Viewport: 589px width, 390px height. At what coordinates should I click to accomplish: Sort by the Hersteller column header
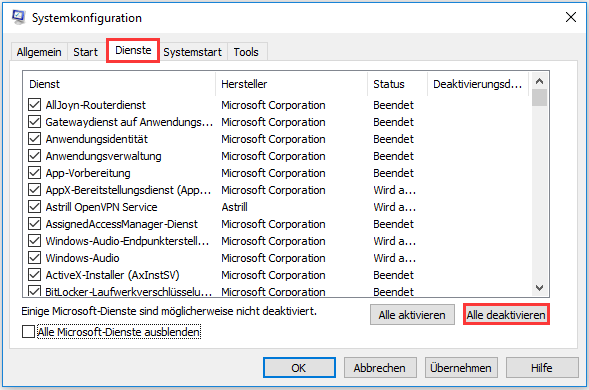(x=291, y=84)
